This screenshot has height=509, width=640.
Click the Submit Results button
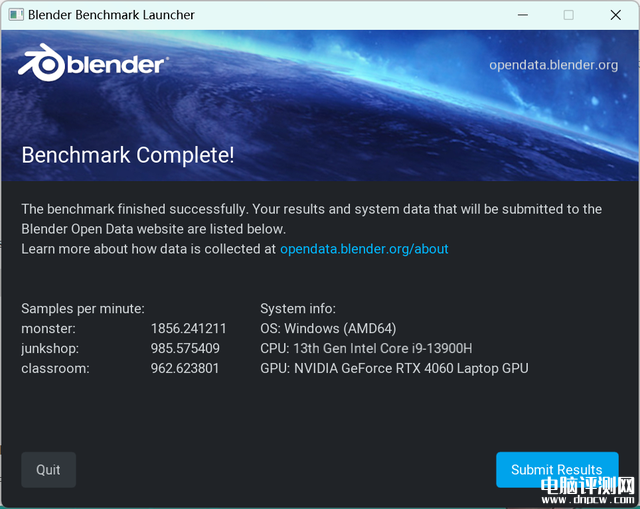(557, 469)
